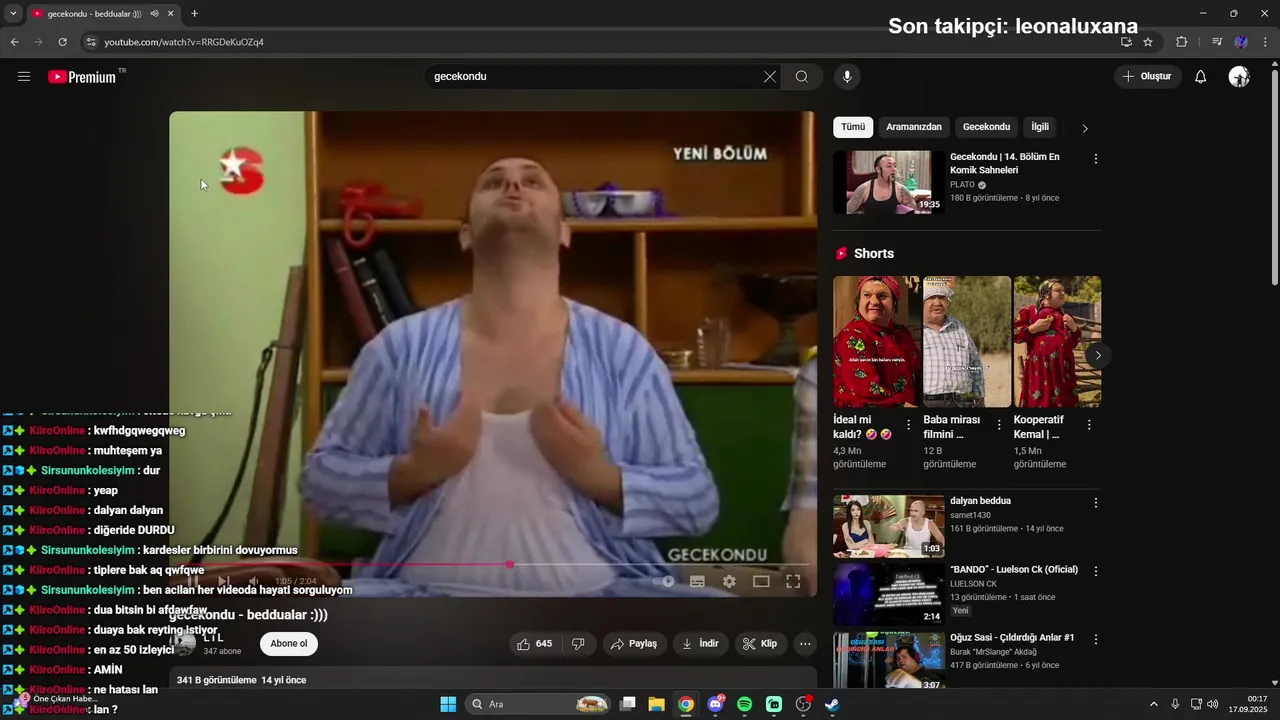Screen dimensions: 1280x720
Task: Open Oğuz Sasi Çıldırdığı Anlar thumbnail
Action: (x=889, y=660)
